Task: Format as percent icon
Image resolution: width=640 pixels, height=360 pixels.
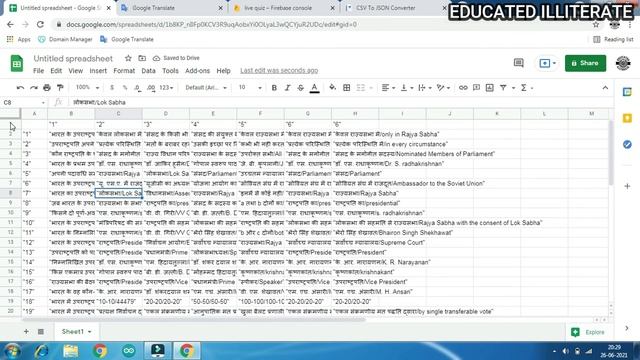Action: pyautogui.click(x=125, y=88)
